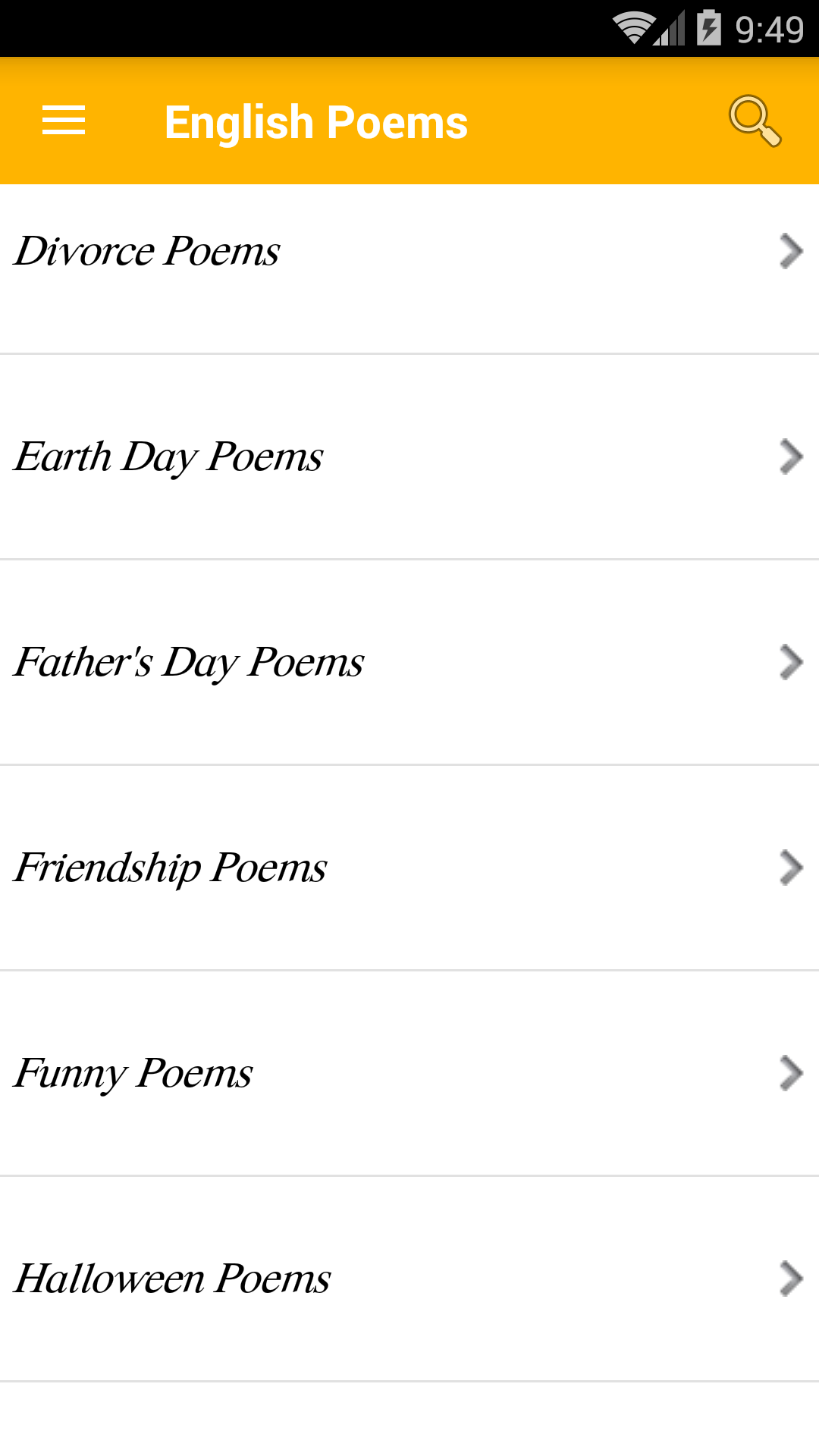This screenshot has height=1456, width=819.
Task: Click the Funny Poems chevron arrow
Action: [x=791, y=1073]
